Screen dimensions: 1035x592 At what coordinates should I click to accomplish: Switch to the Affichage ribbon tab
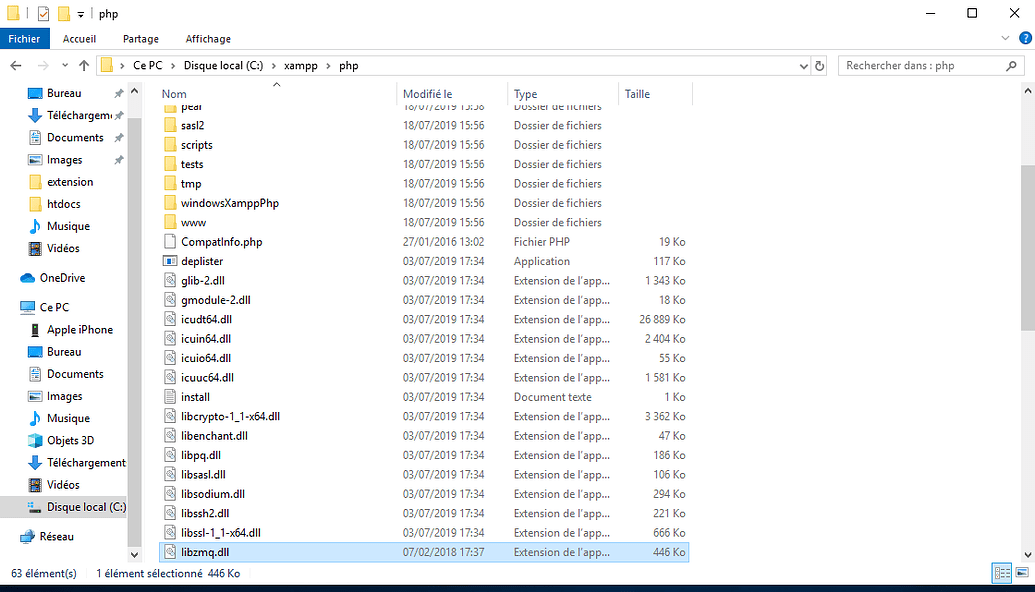pyautogui.click(x=208, y=39)
